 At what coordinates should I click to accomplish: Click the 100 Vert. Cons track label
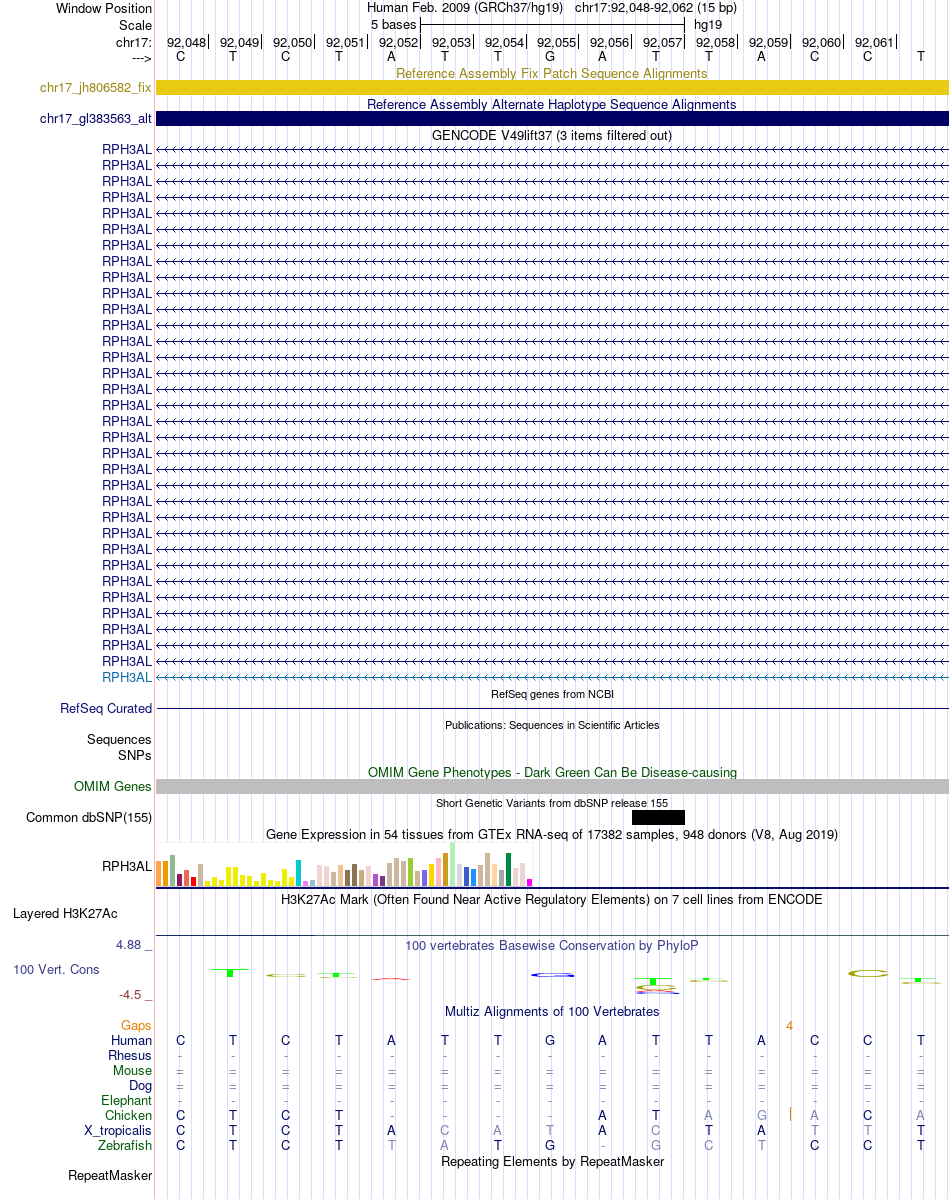pos(56,970)
